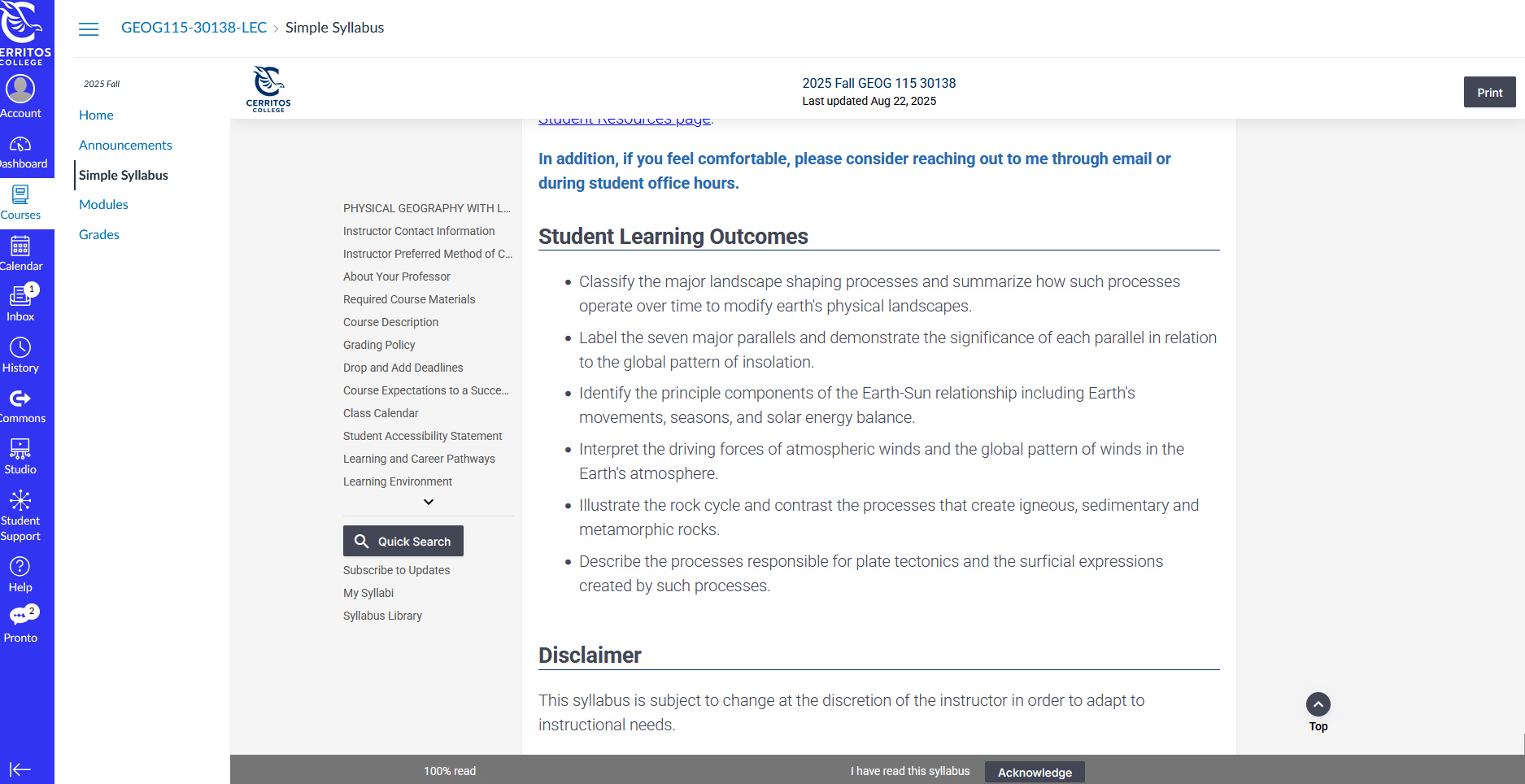Viewport: 1525px width, 784px height.
Task: Open the Quick Search button
Action: pyautogui.click(x=403, y=541)
